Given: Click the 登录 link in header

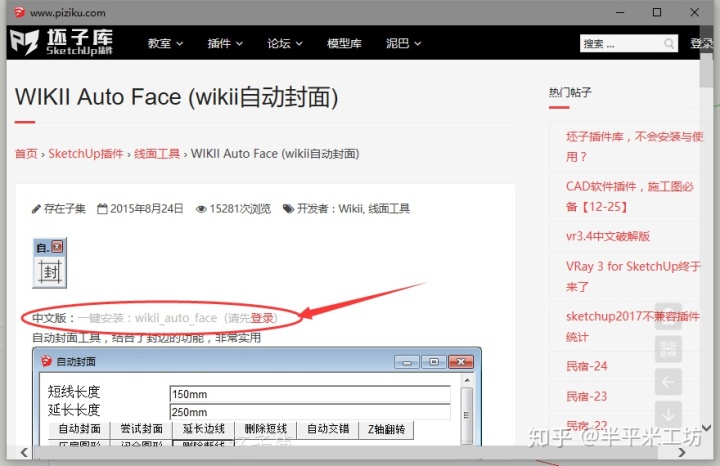Looking at the screenshot, I should click(x=701, y=43).
